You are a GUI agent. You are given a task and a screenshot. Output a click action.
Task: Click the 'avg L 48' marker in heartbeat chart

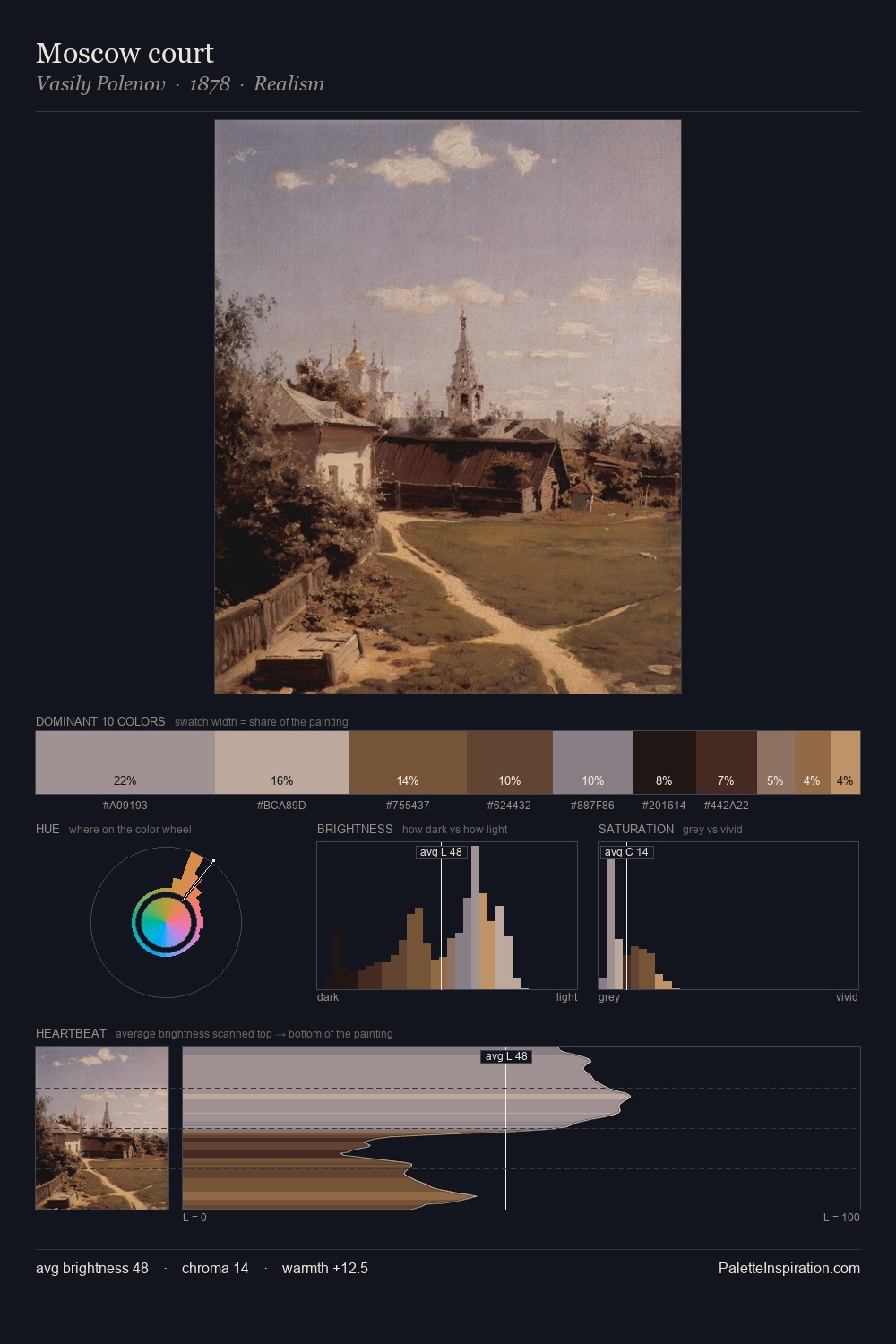(506, 1056)
